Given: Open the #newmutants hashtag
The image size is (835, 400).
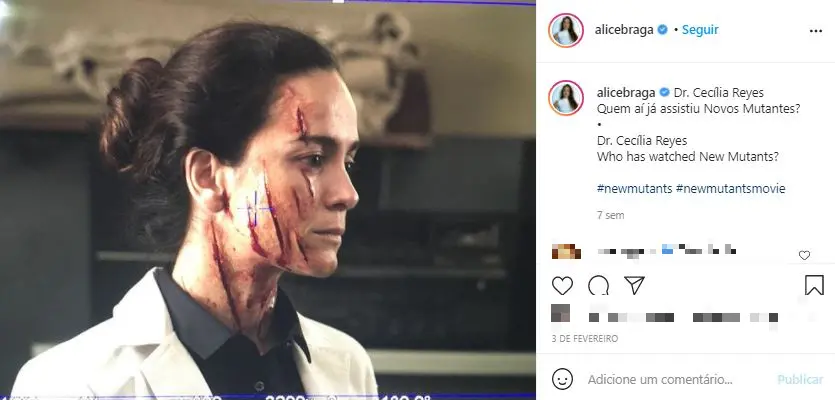Looking at the screenshot, I should pos(633,188).
